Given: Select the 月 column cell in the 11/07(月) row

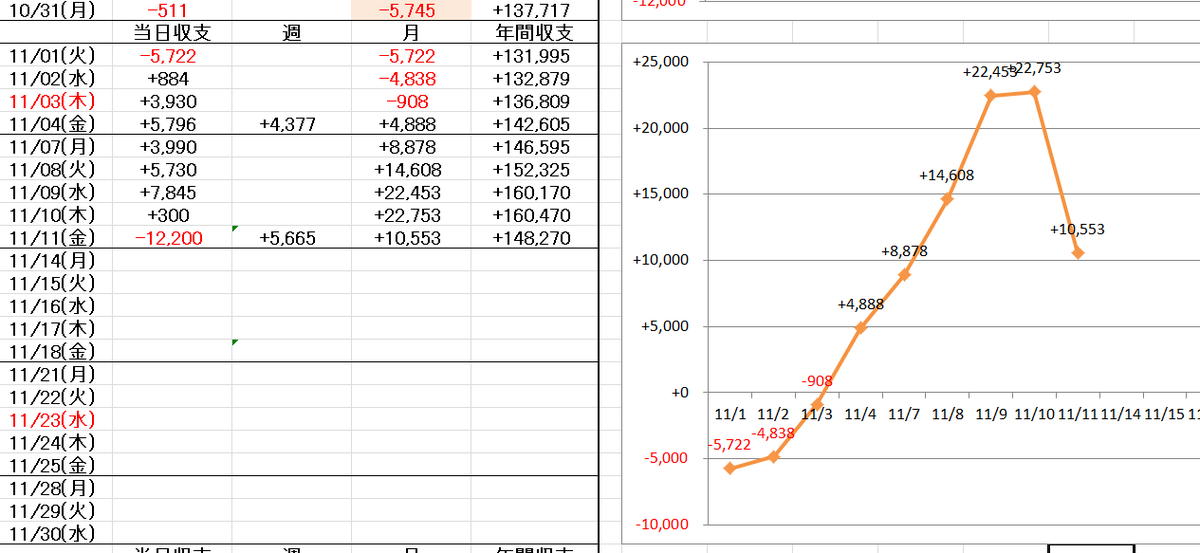Looking at the screenshot, I should [411, 147].
